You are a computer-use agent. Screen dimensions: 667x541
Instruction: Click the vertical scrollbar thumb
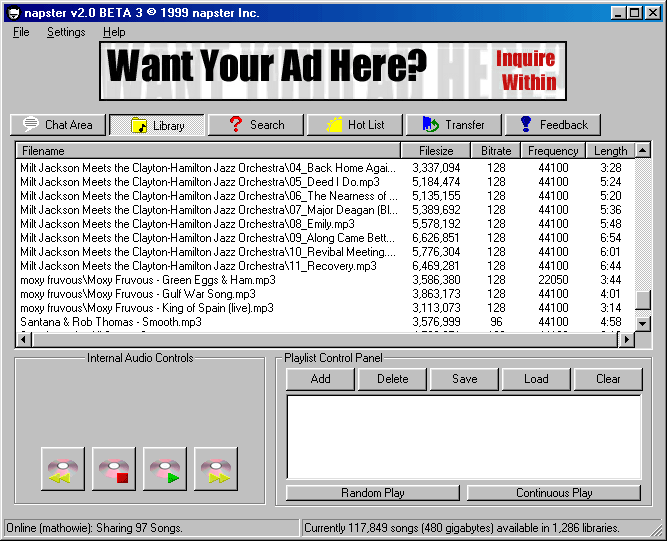click(643, 300)
